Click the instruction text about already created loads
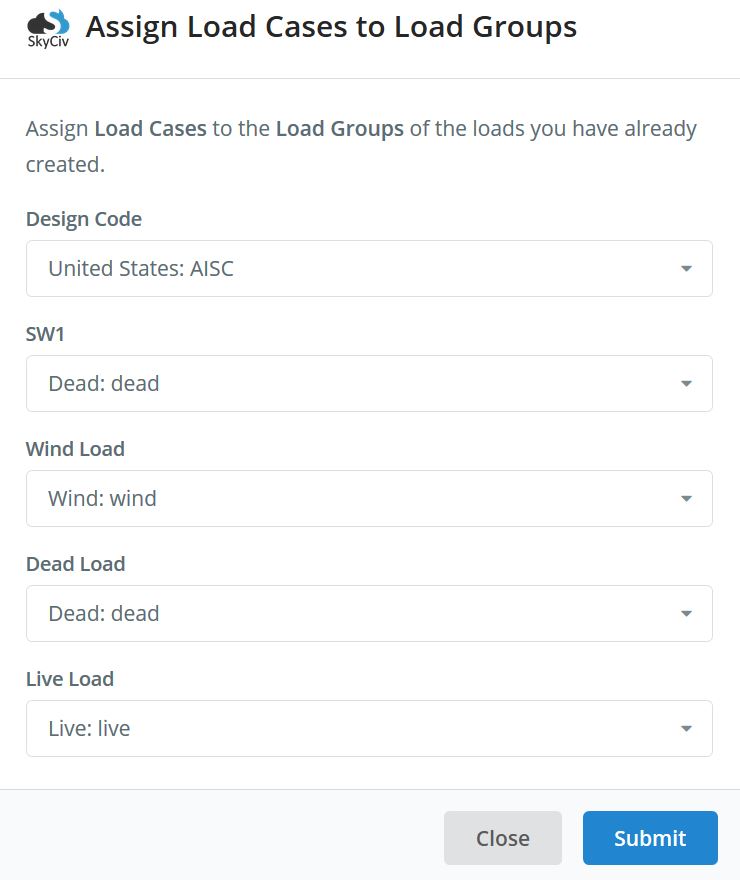The image size is (740, 880). coord(361,146)
